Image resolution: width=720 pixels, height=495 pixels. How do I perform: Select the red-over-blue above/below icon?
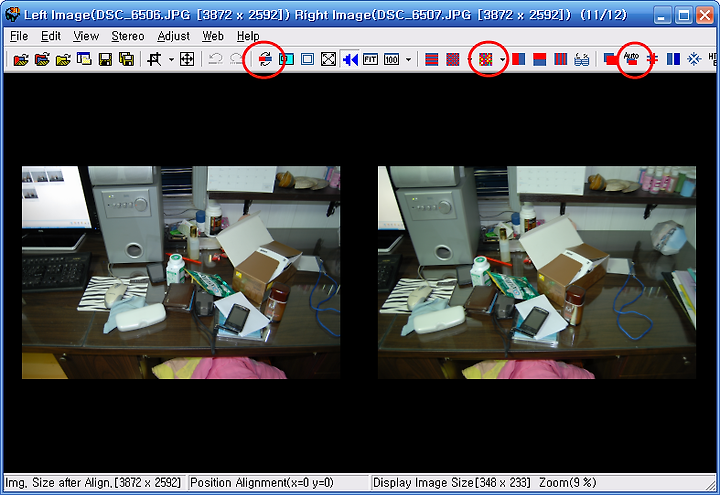coord(540,59)
